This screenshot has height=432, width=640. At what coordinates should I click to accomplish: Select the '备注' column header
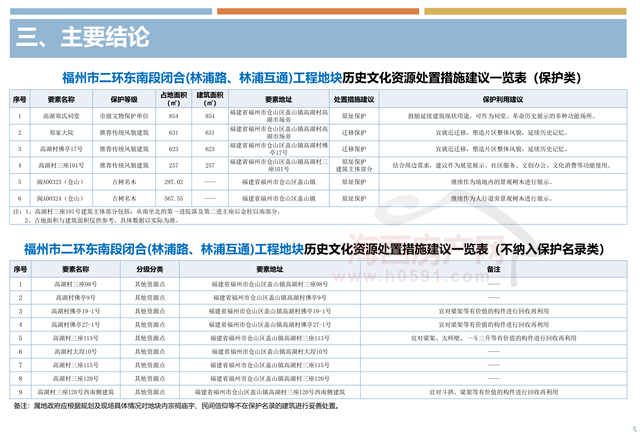tap(493, 269)
